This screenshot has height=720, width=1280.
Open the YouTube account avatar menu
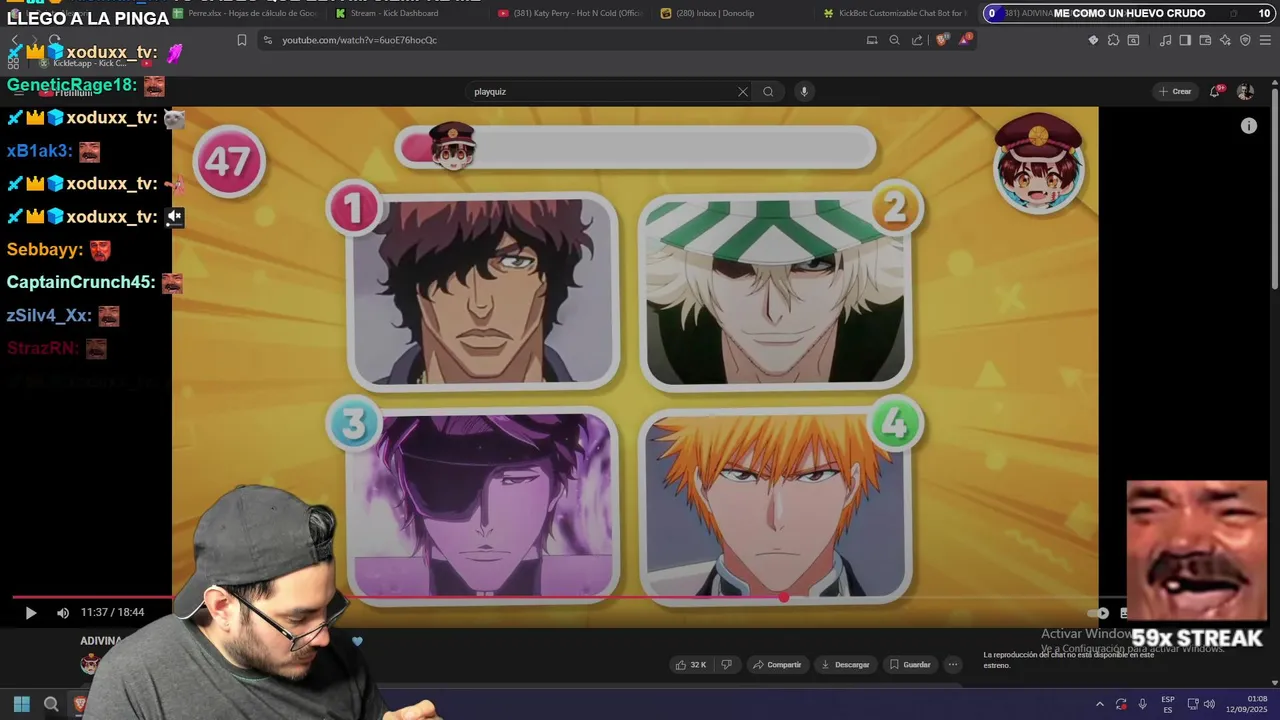[x=1245, y=91]
